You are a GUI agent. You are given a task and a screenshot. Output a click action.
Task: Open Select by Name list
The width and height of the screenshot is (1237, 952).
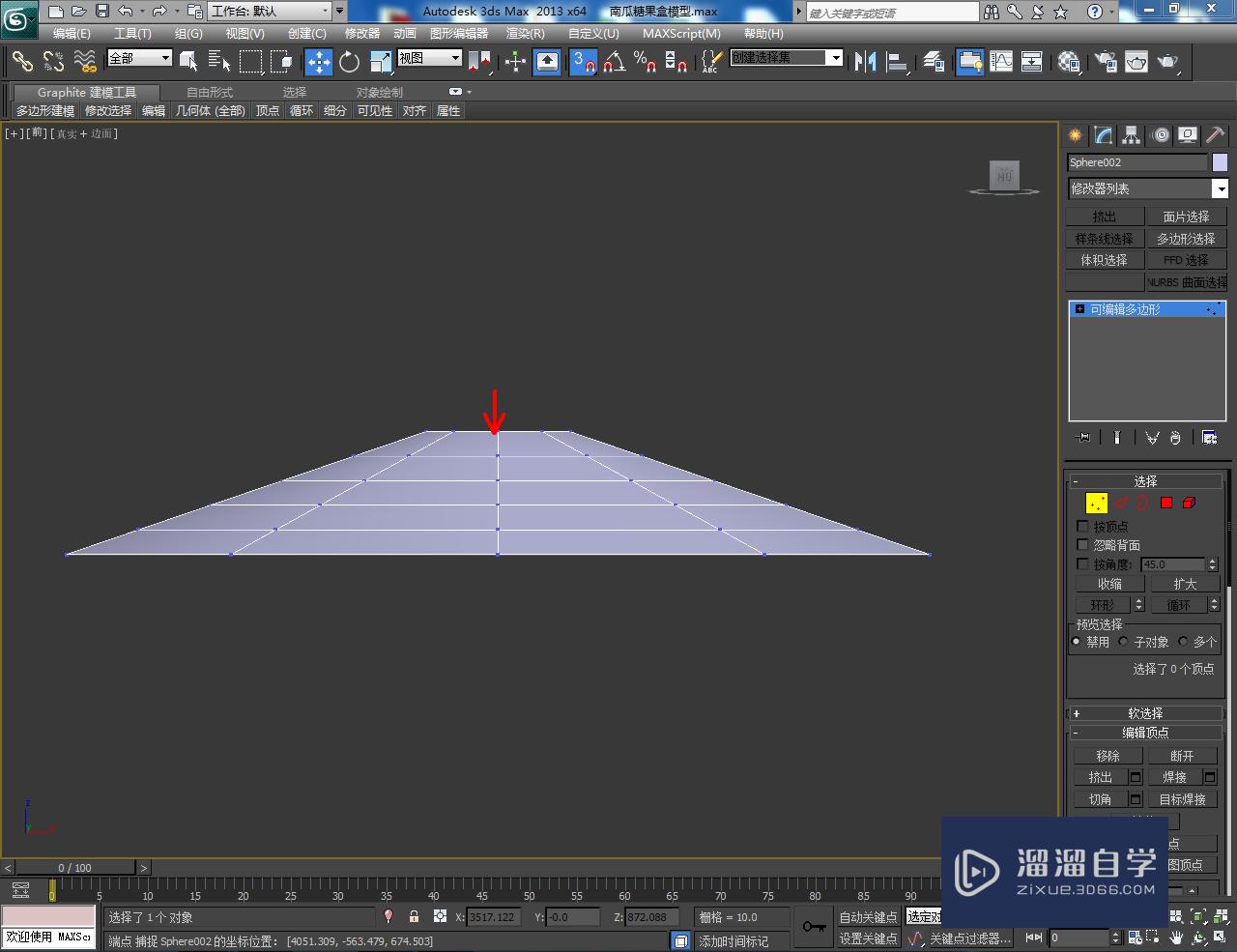219,62
